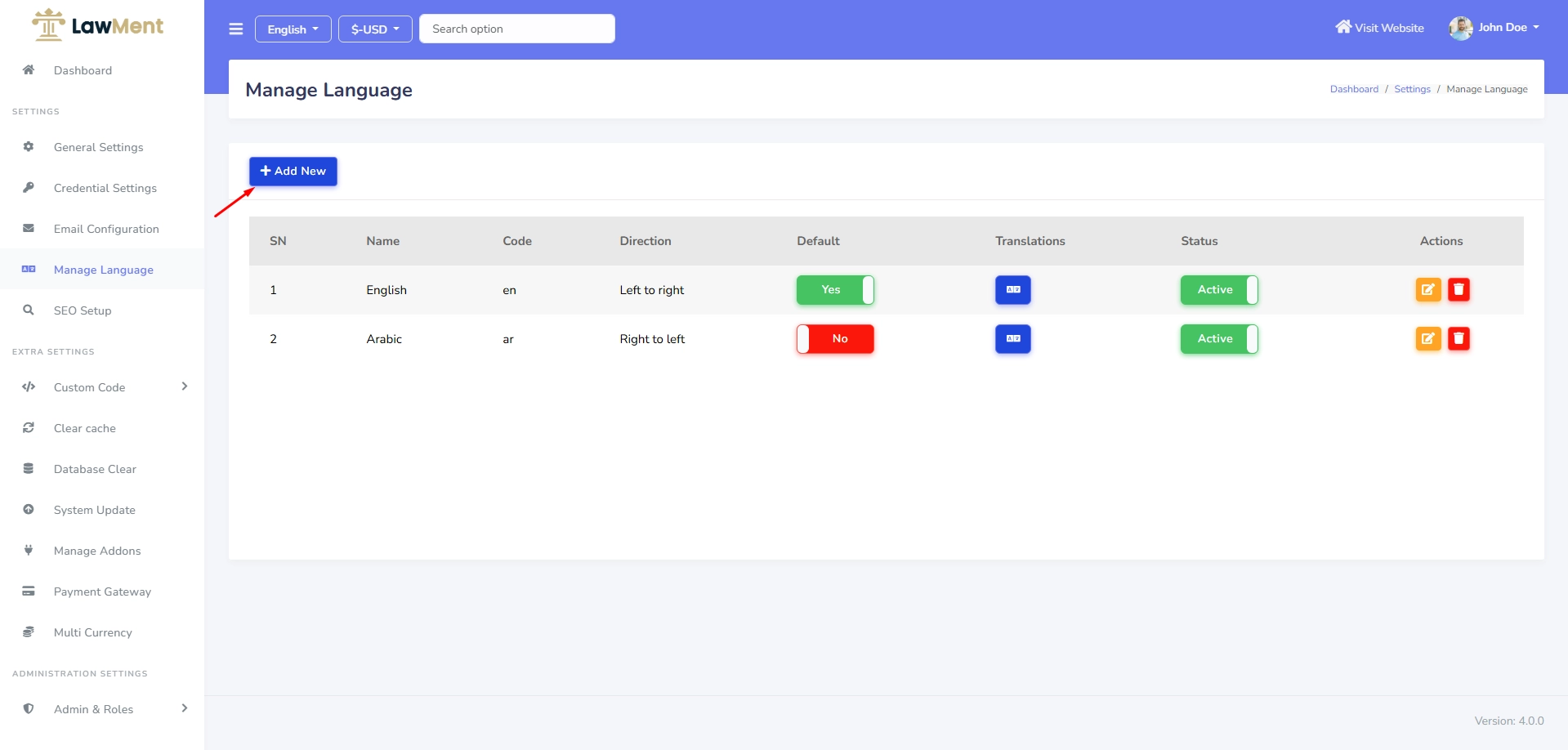This screenshot has height=750, width=1568.
Task: Open the English language dropdown
Action: tap(293, 29)
